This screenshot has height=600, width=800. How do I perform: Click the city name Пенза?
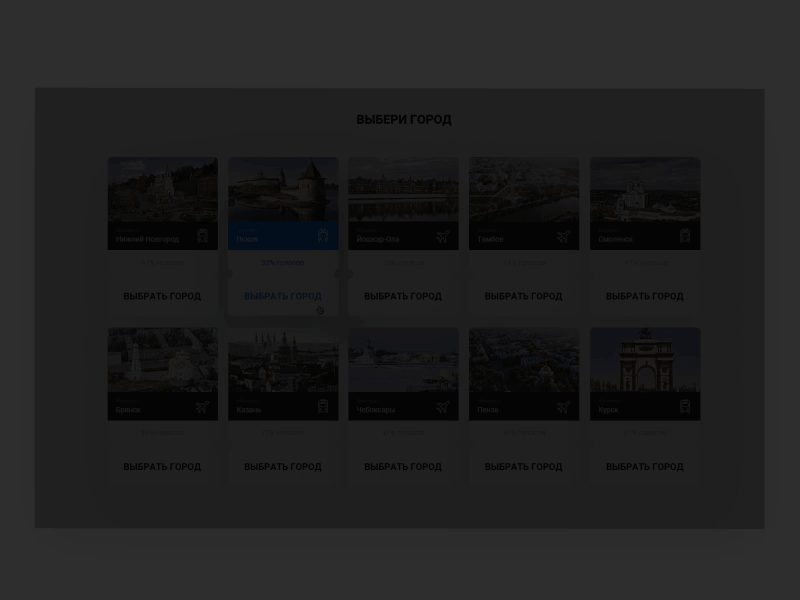(488, 410)
